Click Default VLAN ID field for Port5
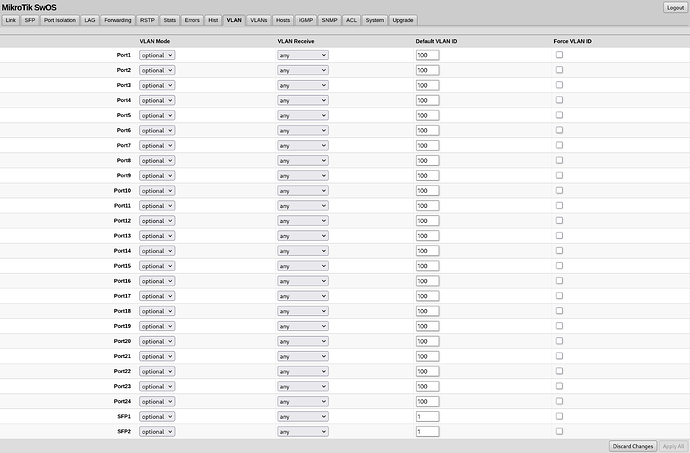This screenshot has width=690, height=453. coord(427,115)
